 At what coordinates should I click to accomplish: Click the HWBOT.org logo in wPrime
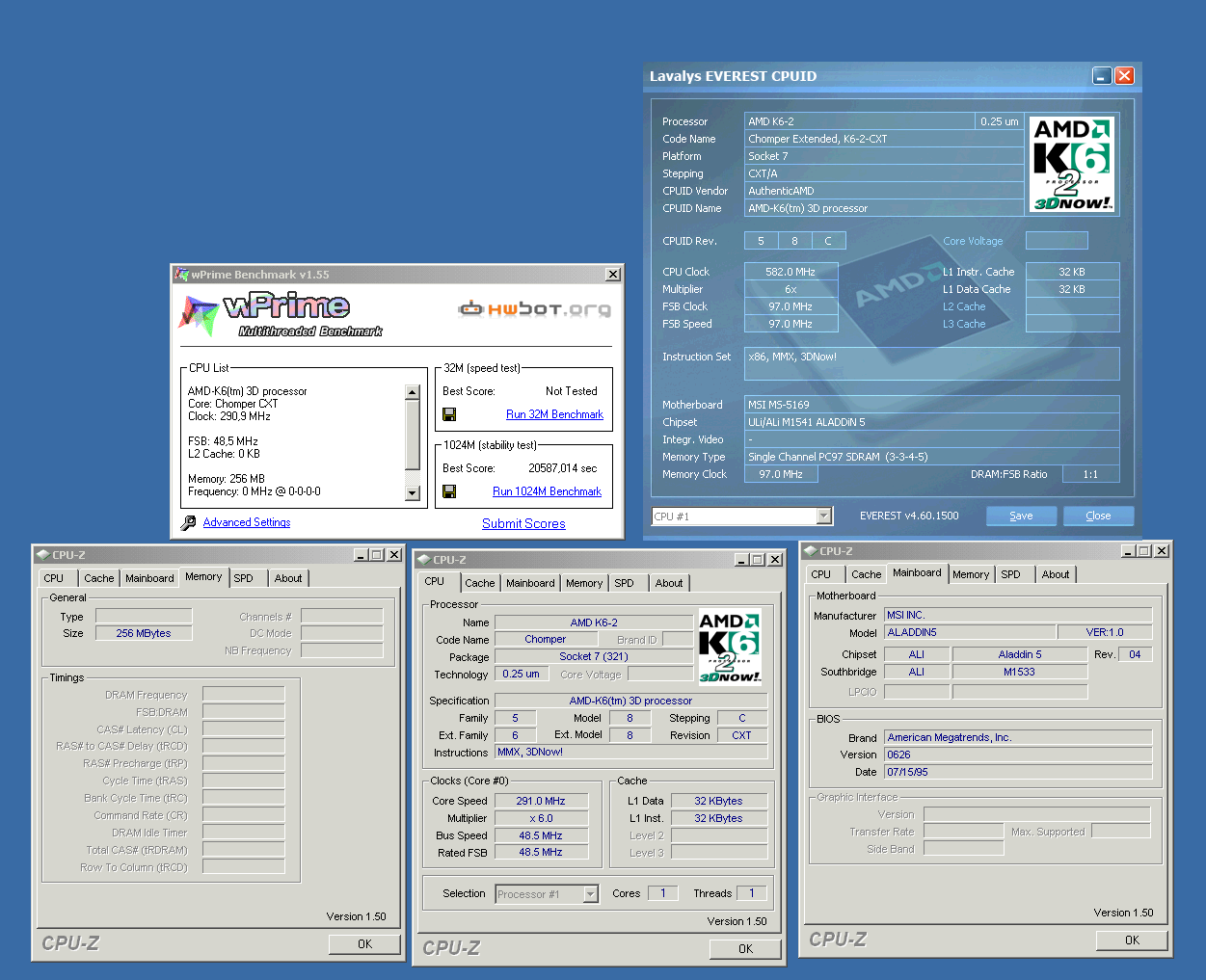(x=535, y=308)
